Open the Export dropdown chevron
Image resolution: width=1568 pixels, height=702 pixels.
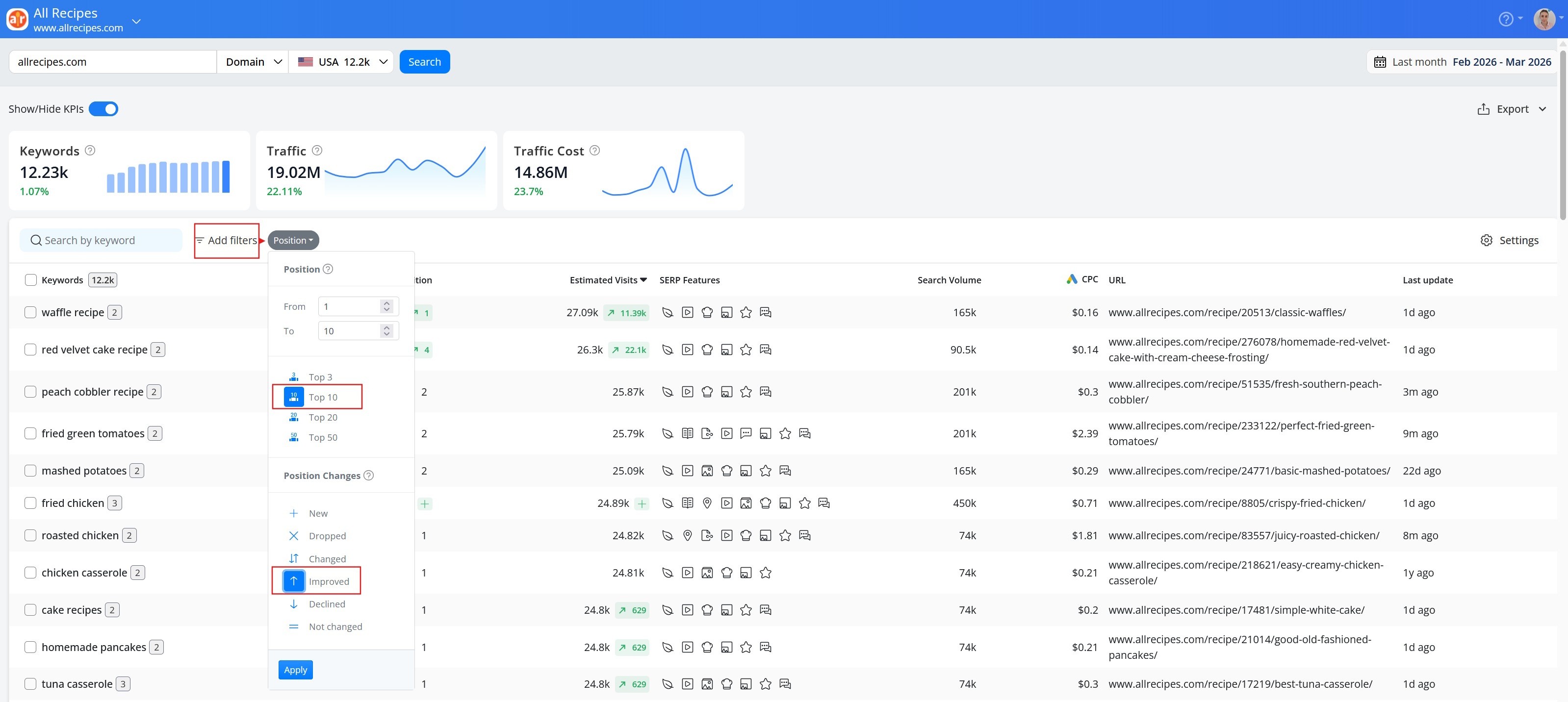1542,109
